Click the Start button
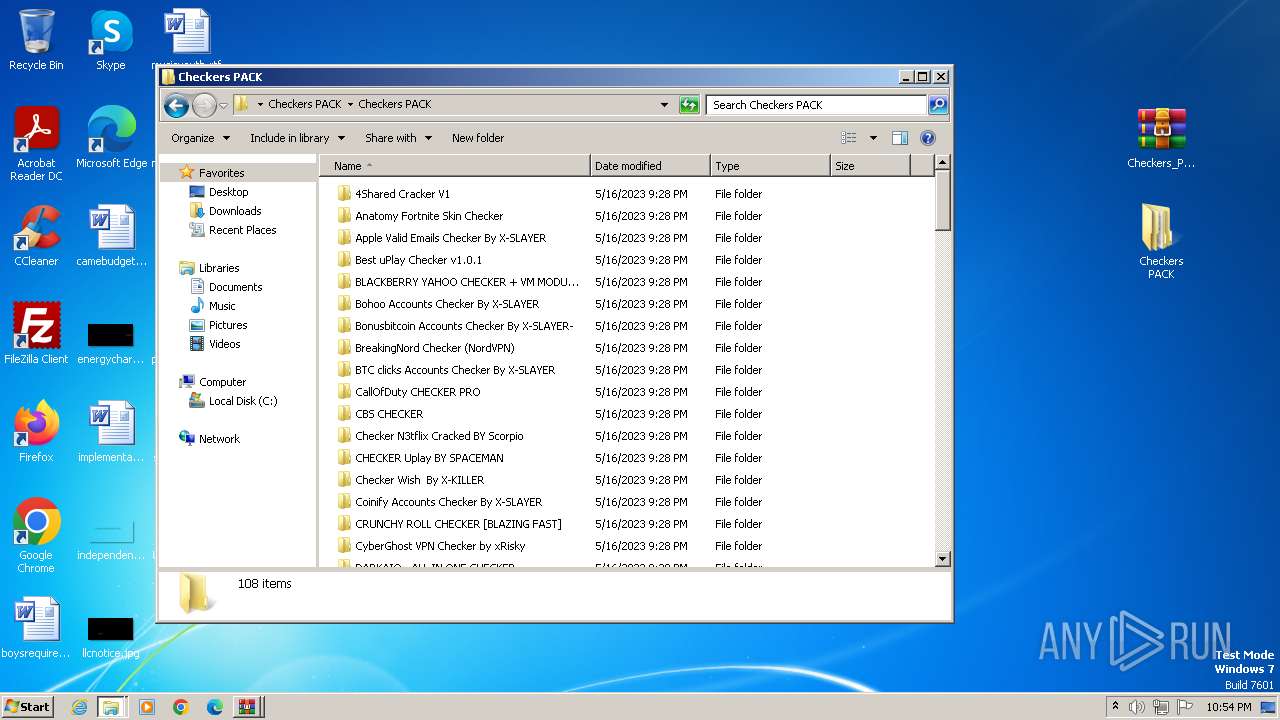The height and width of the screenshot is (720, 1280). (x=27, y=707)
